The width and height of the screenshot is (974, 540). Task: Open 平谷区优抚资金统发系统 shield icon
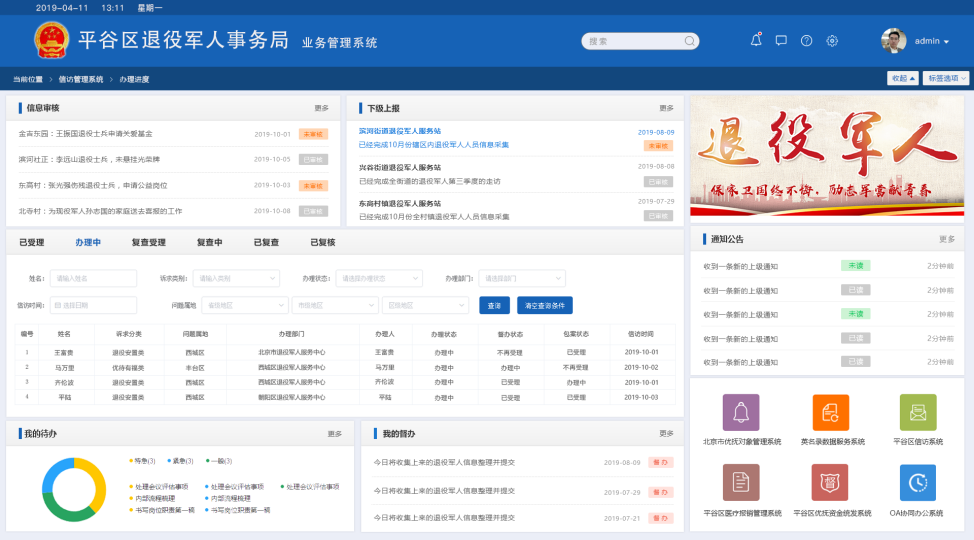coord(830,483)
